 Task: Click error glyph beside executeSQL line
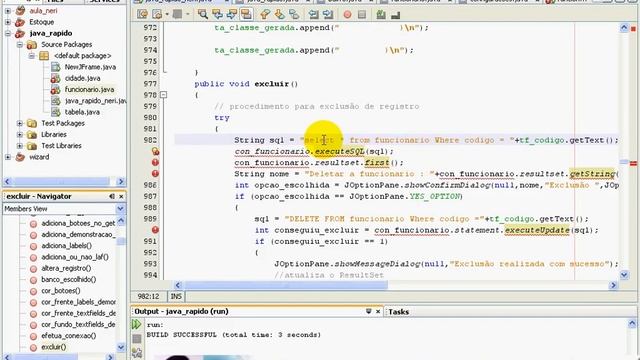[155, 151]
